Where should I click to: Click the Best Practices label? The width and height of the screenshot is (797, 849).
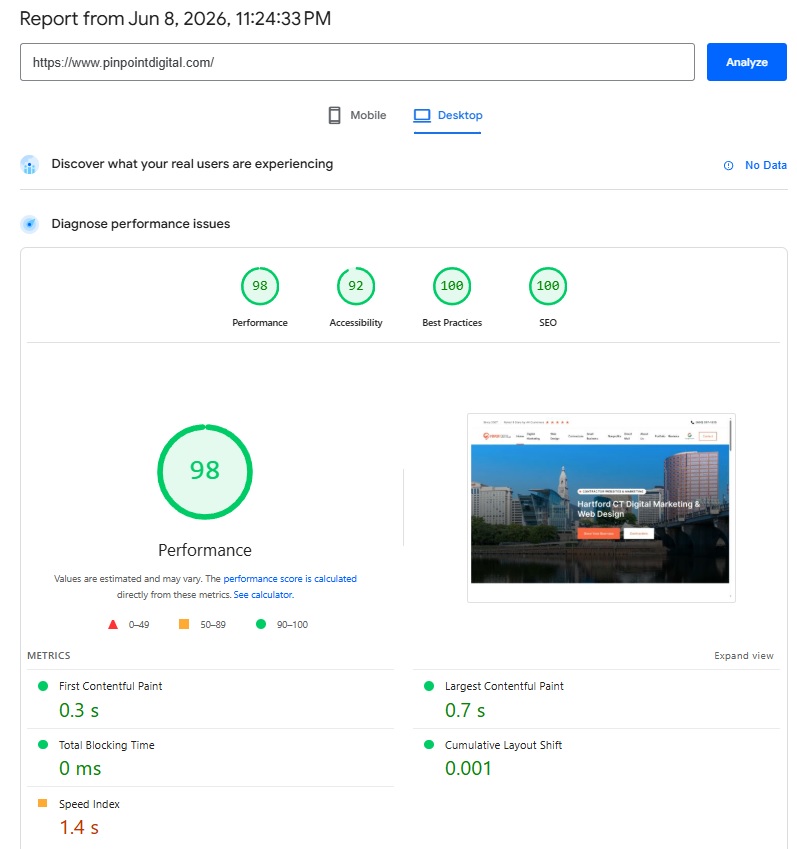pyautogui.click(x=452, y=323)
